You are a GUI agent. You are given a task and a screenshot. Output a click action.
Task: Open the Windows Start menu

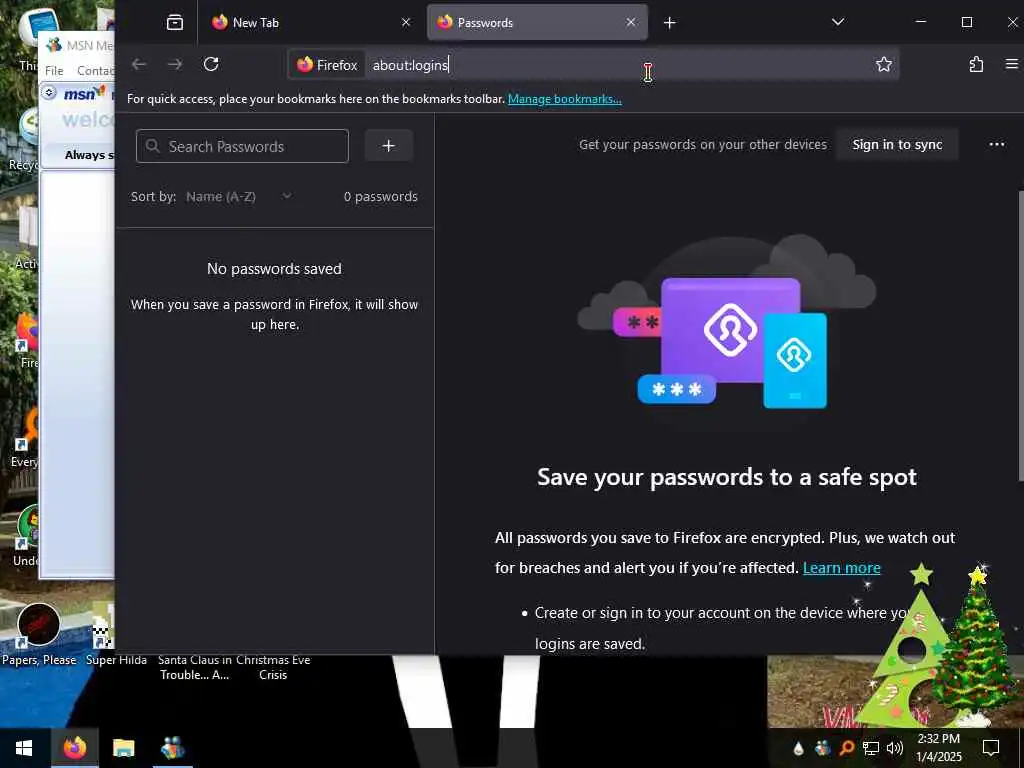click(24, 748)
